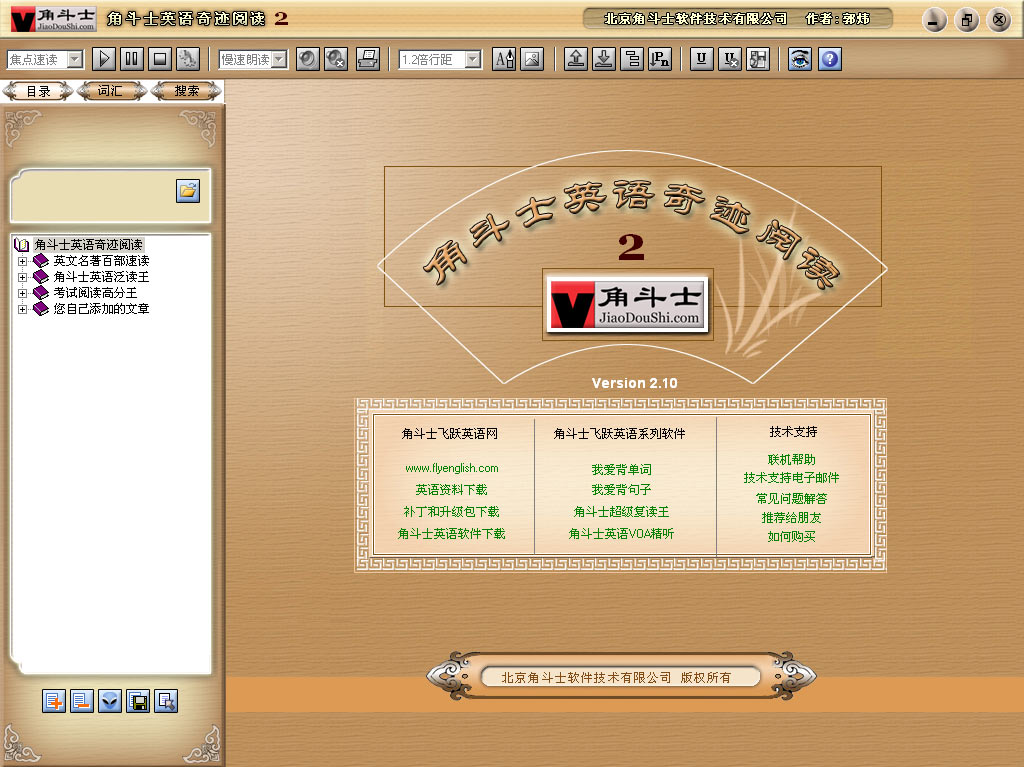The height and width of the screenshot is (767, 1024).
Task: Open the 常见问题解答 link
Action: pos(792,498)
